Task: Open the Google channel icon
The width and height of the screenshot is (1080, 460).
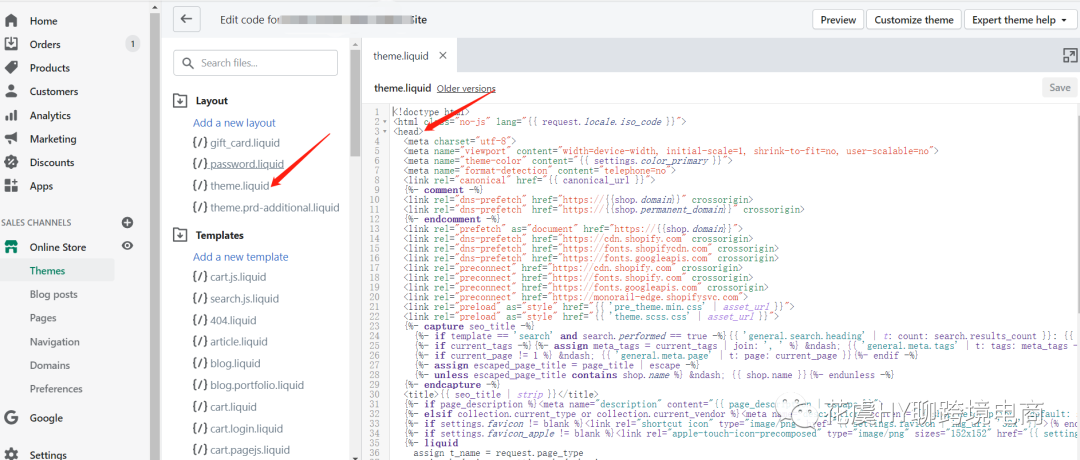Action: tap(11, 417)
